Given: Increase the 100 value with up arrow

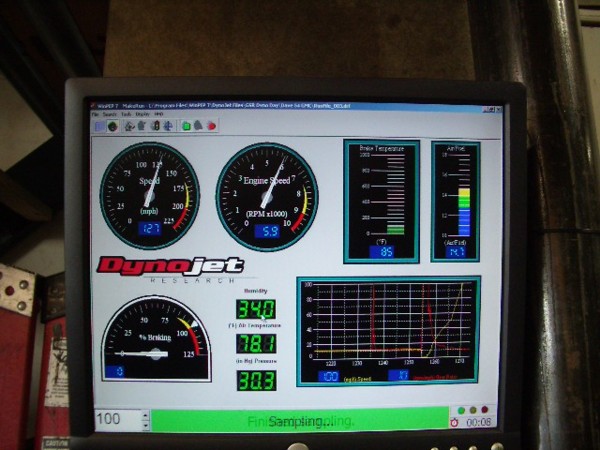Looking at the screenshot, I should (x=145, y=415).
